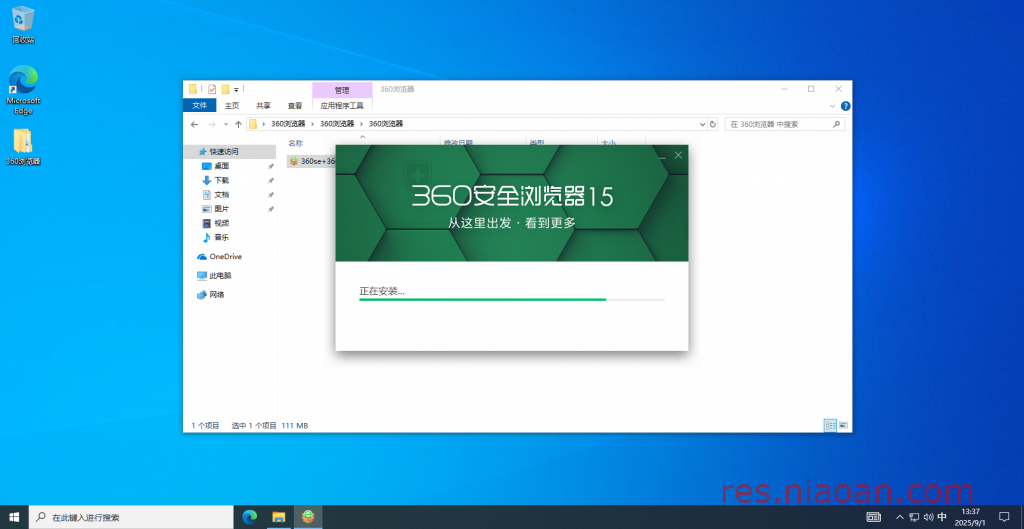Minimize the Explorer window

tap(784, 89)
